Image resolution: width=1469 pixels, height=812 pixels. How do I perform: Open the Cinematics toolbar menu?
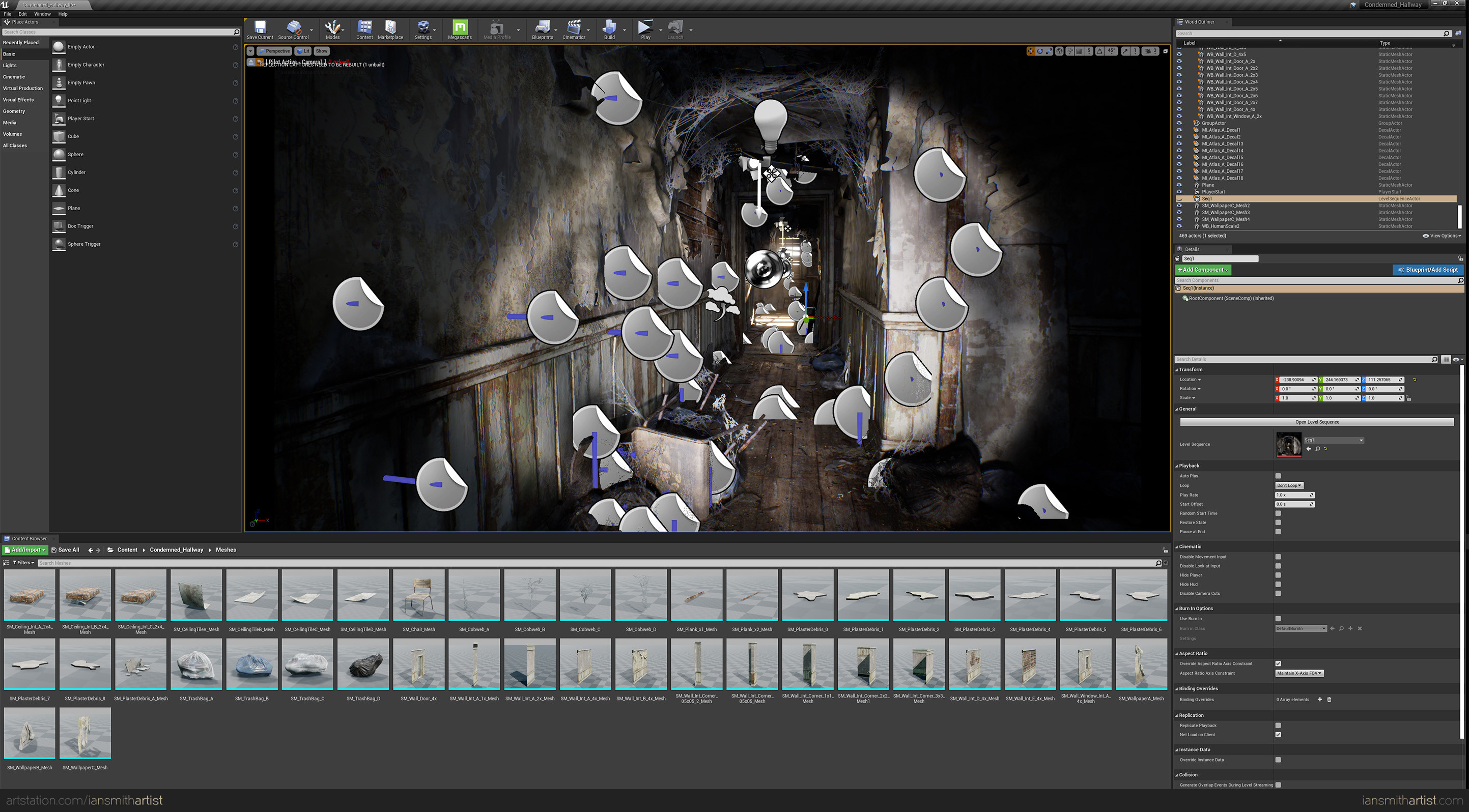pos(574,28)
